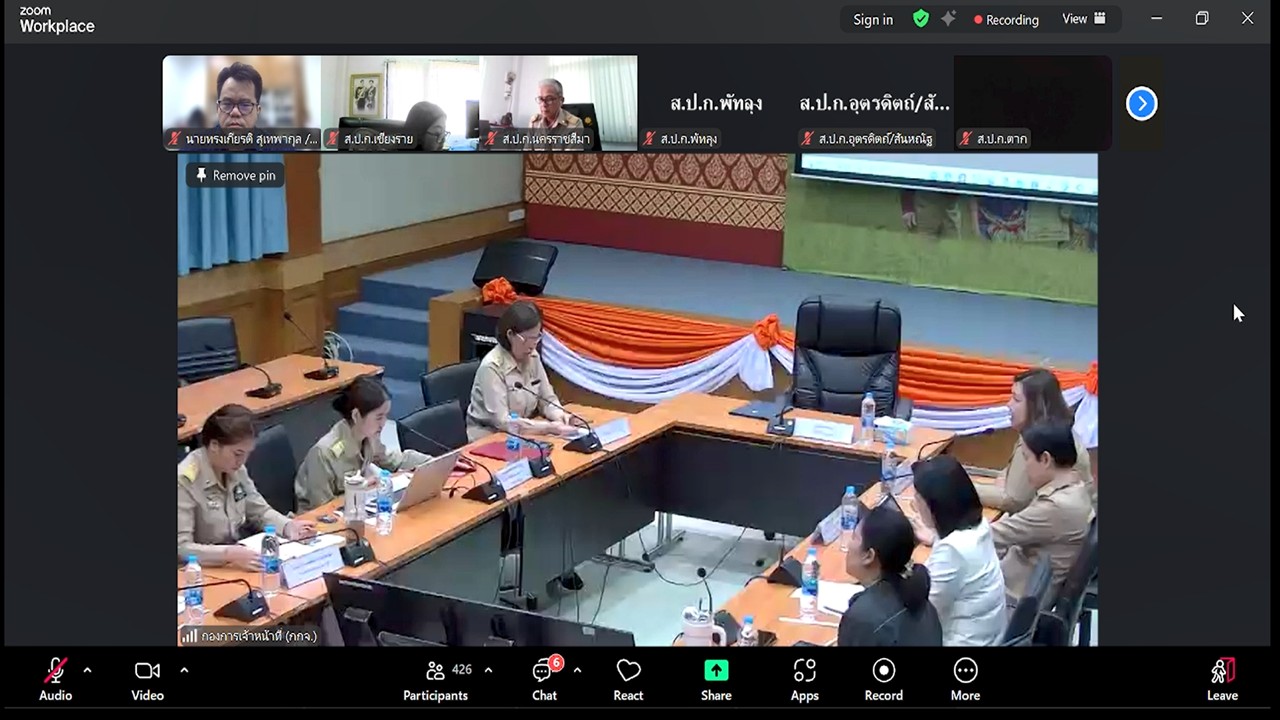Screen dimensions: 1280x720
Task: Expand the Participants options chevron
Action: tap(487, 672)
